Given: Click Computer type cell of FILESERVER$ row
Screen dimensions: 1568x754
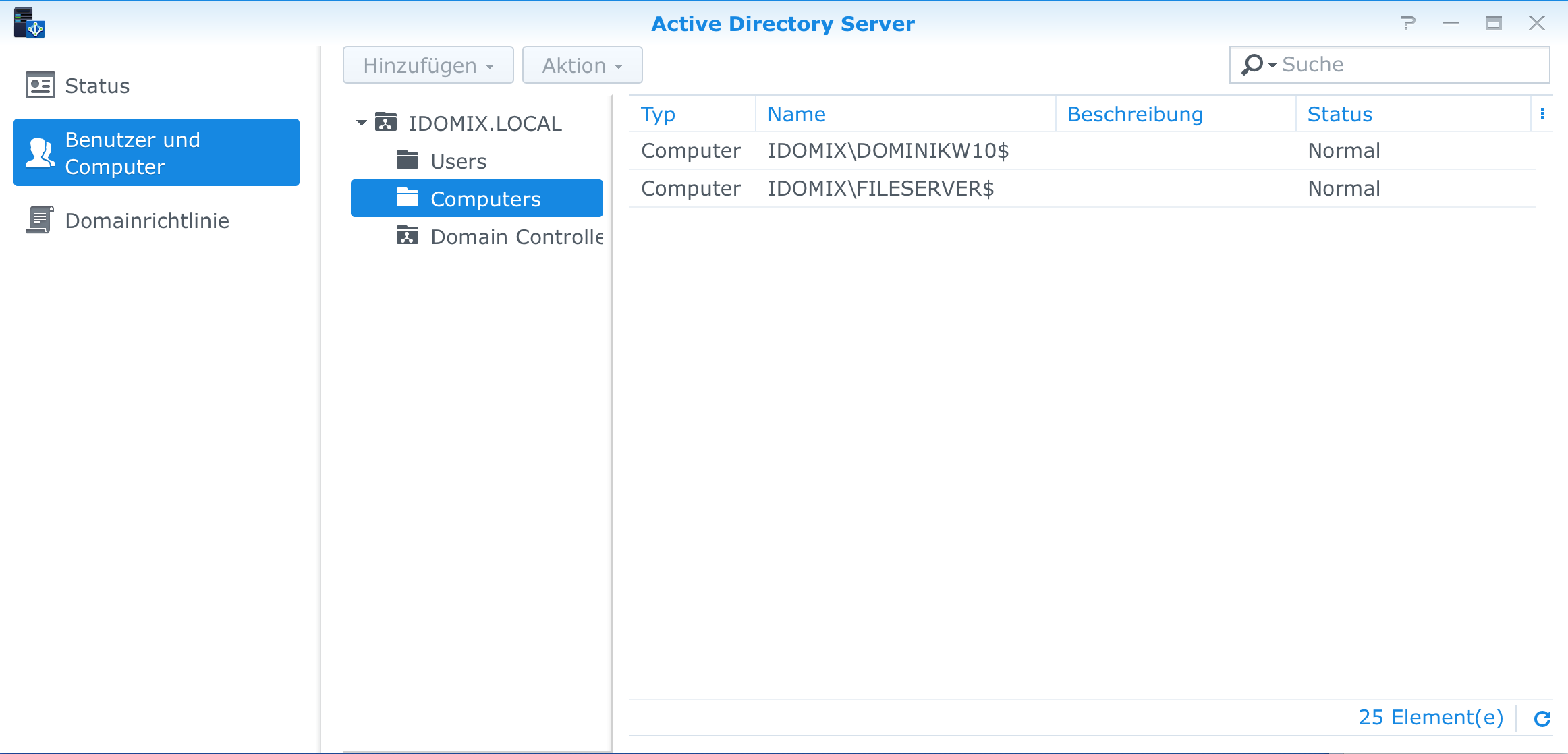Looking at the screenshot, I should (x=691, y=188).
